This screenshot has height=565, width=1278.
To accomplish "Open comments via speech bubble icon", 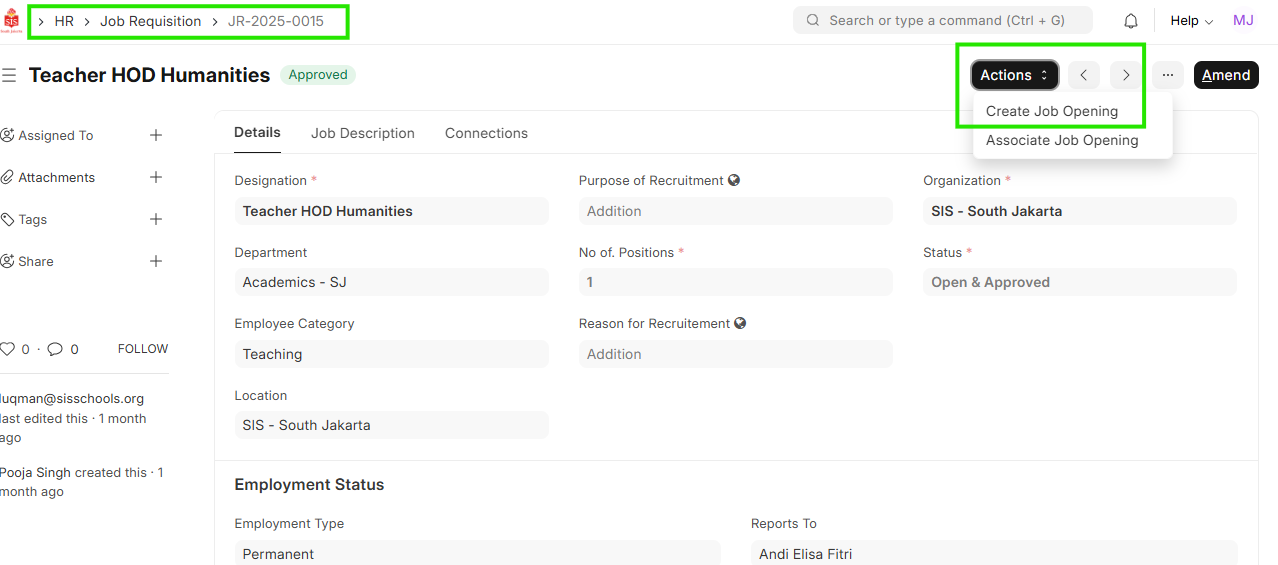I will tap(55, 349).
